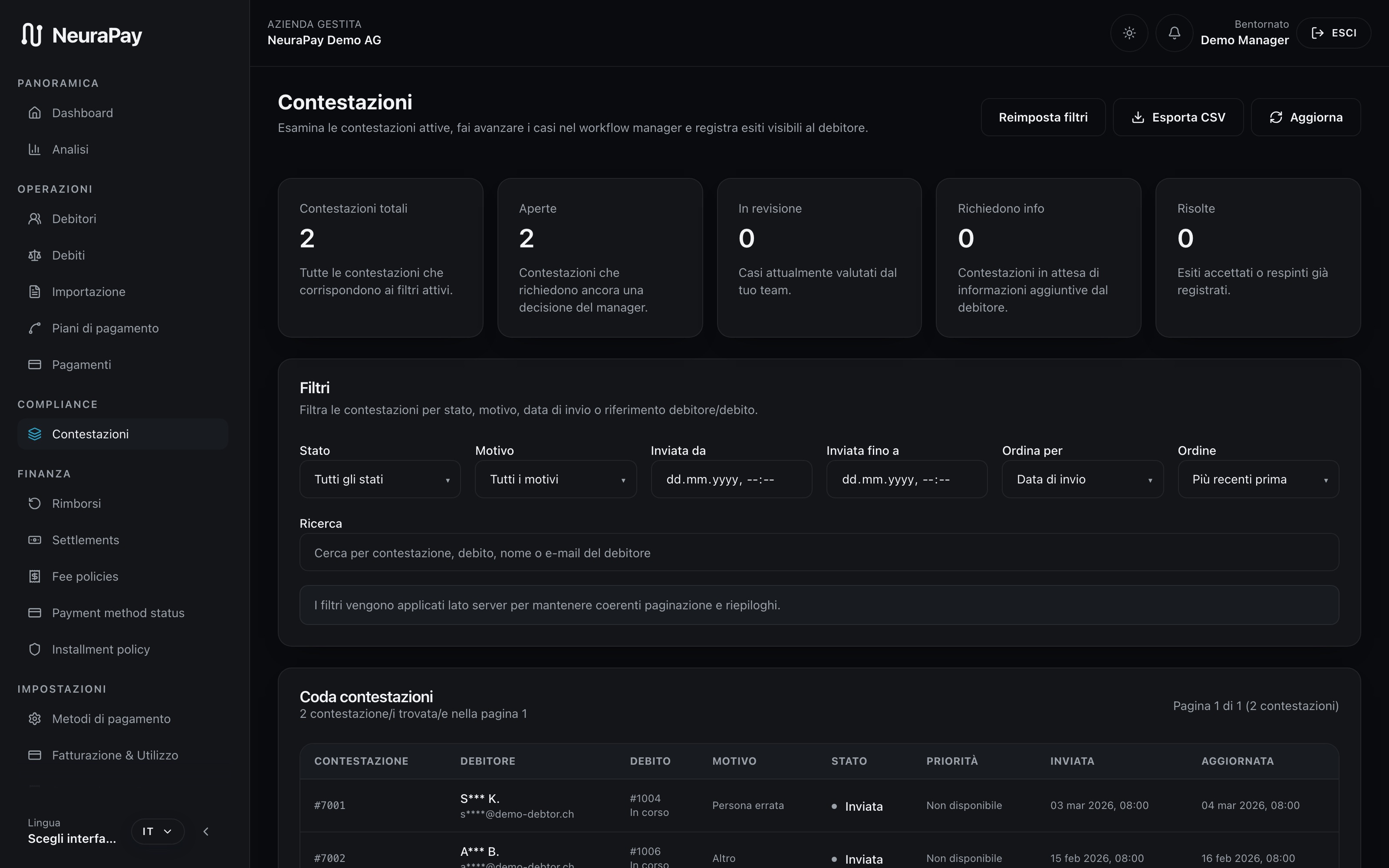Screen dimensions: 1389x868
Task: Open the IT language selector
Action: pos(157,831)
